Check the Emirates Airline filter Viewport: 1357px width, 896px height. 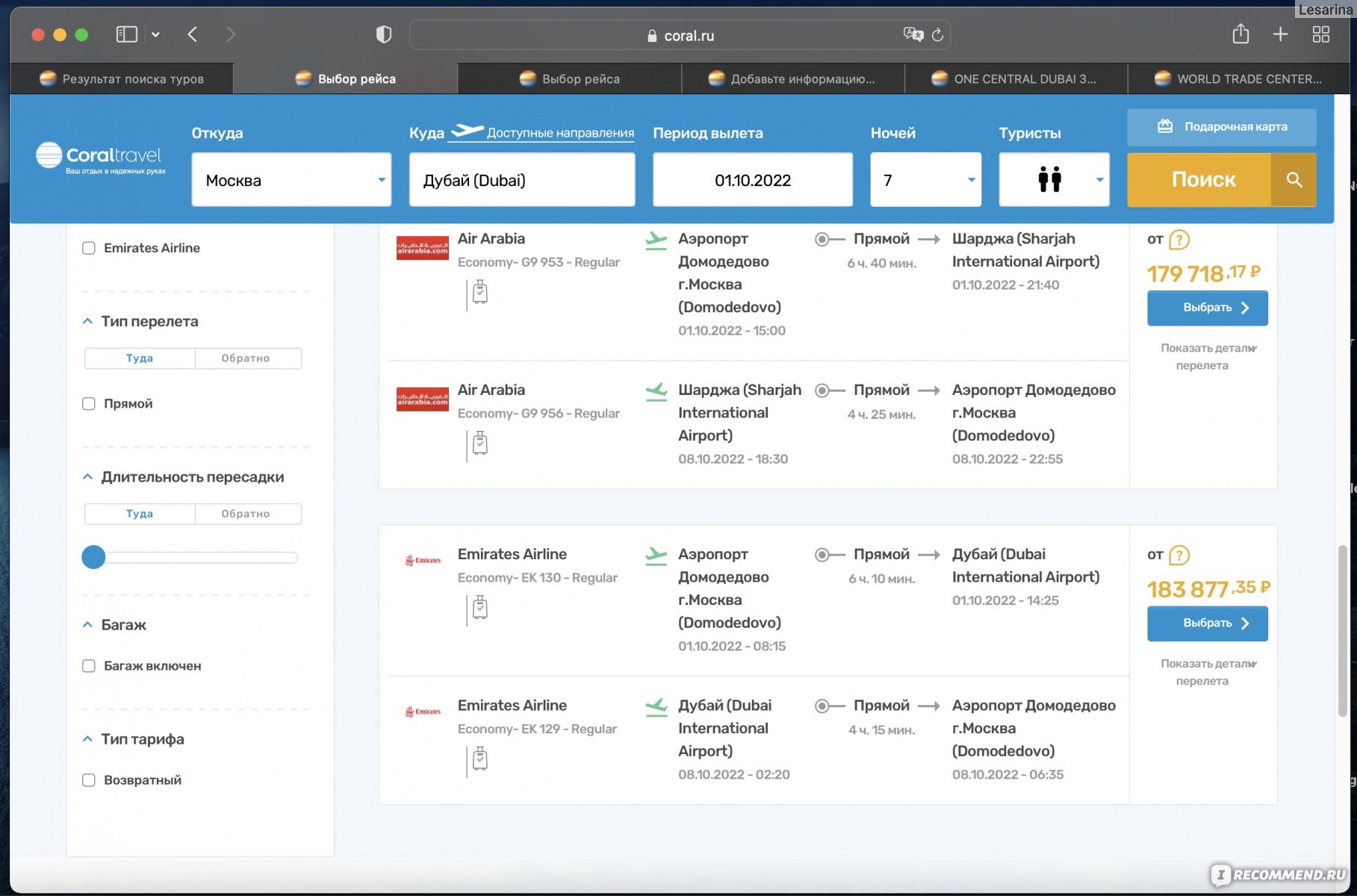click(x=89, y=248)
